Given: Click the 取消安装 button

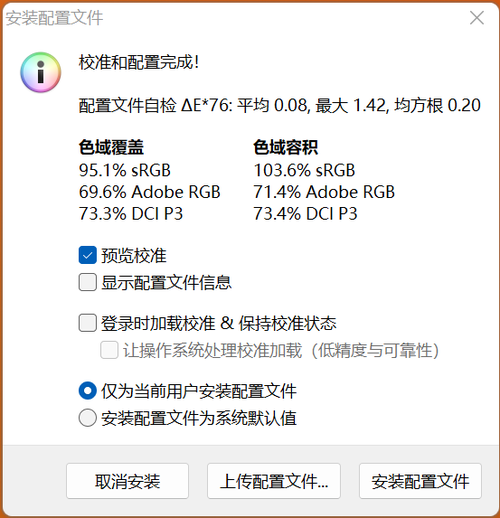Looking at the screenshot, I should (127, 481).
